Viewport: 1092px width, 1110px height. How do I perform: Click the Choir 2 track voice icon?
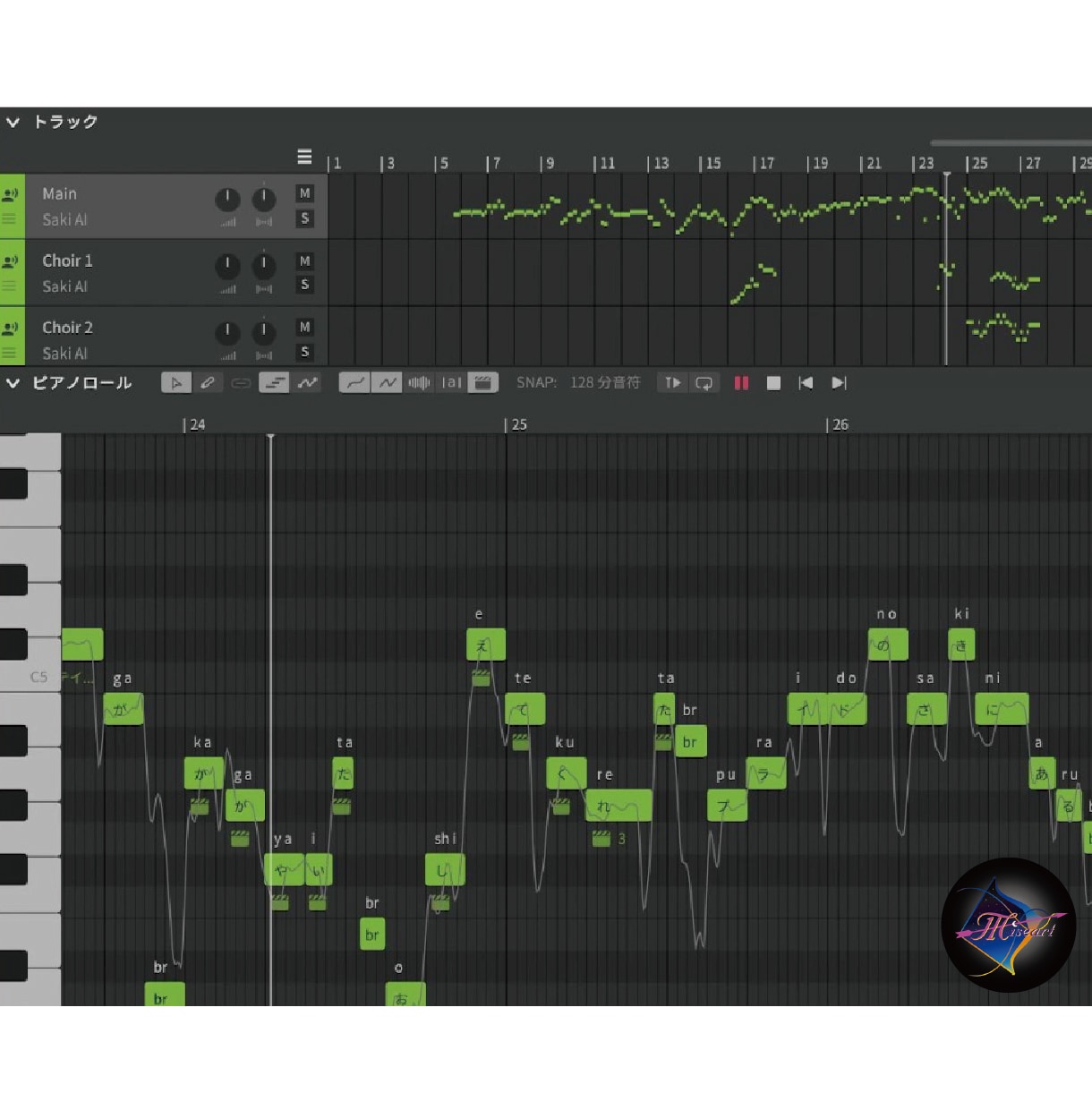(12, 329)
